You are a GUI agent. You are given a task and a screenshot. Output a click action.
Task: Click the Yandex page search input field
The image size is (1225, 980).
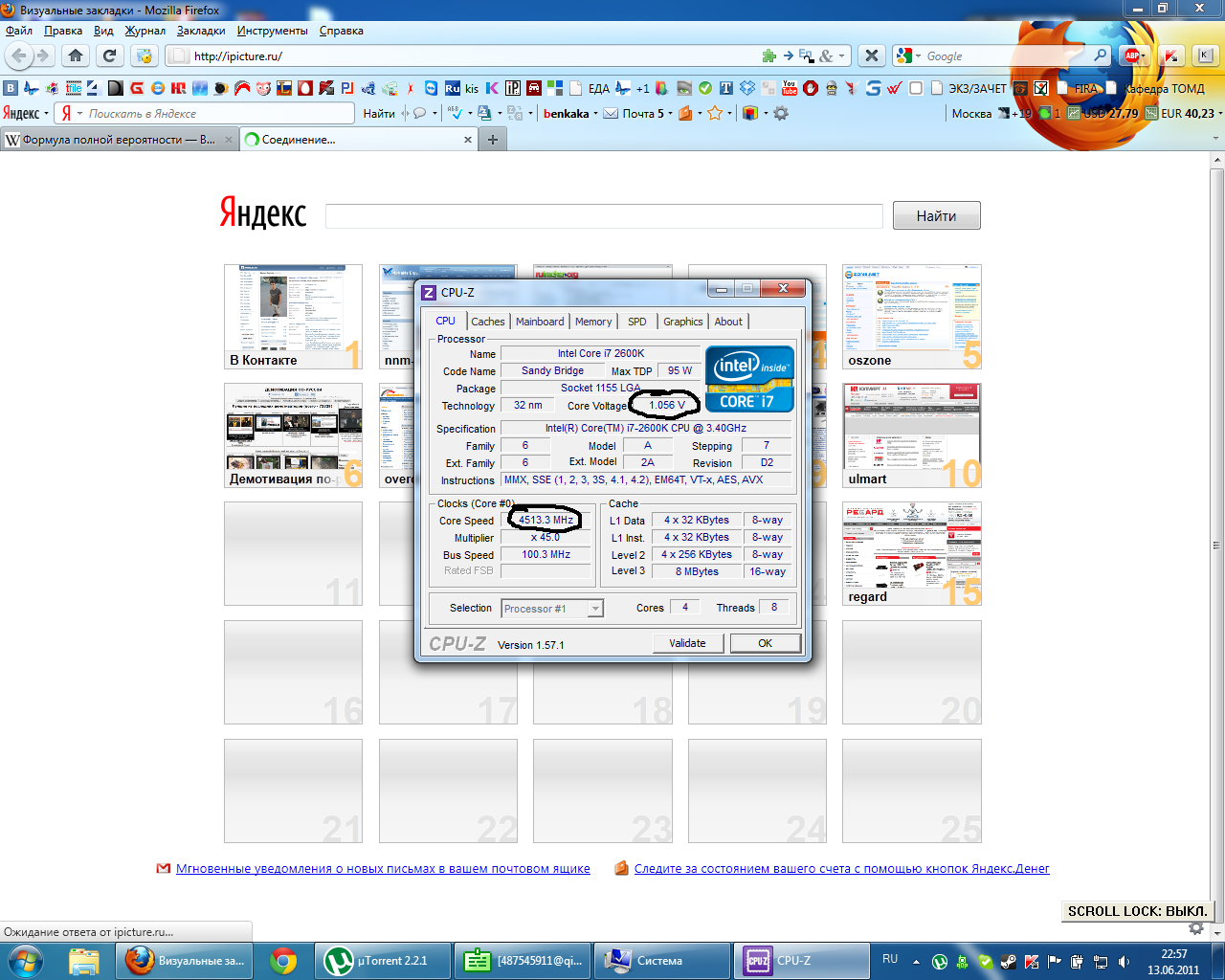(604, 216)
